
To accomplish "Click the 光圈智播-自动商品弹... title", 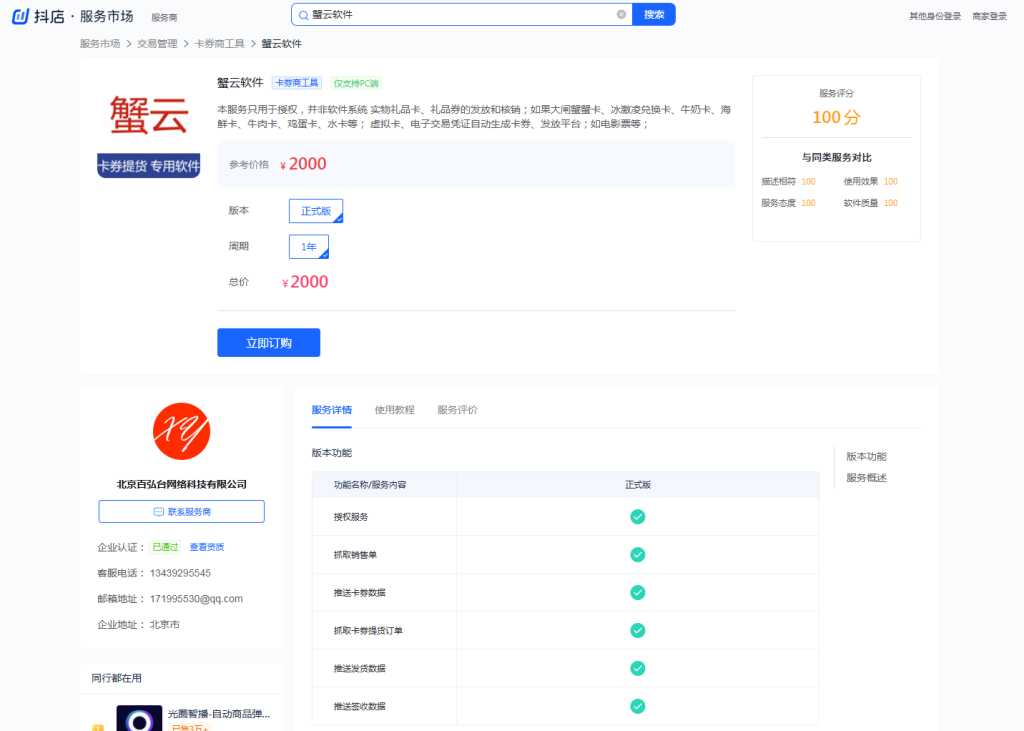I will [x=219, y=713].
